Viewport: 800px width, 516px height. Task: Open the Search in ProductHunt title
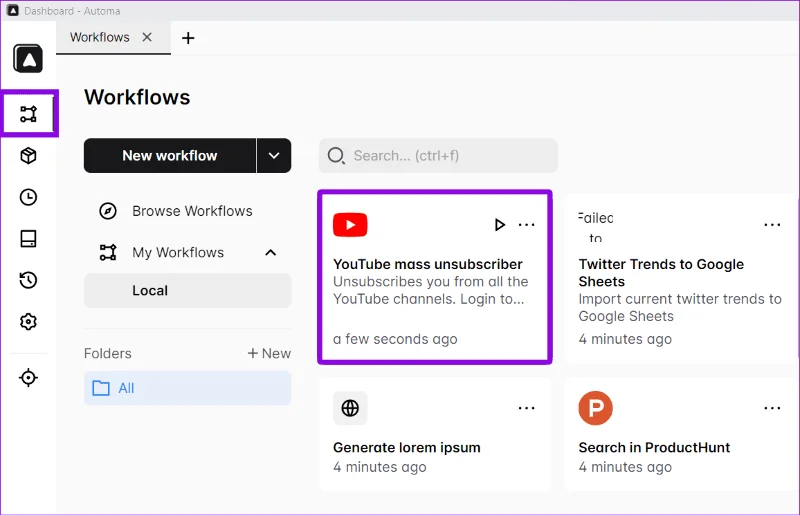point(654,448)
